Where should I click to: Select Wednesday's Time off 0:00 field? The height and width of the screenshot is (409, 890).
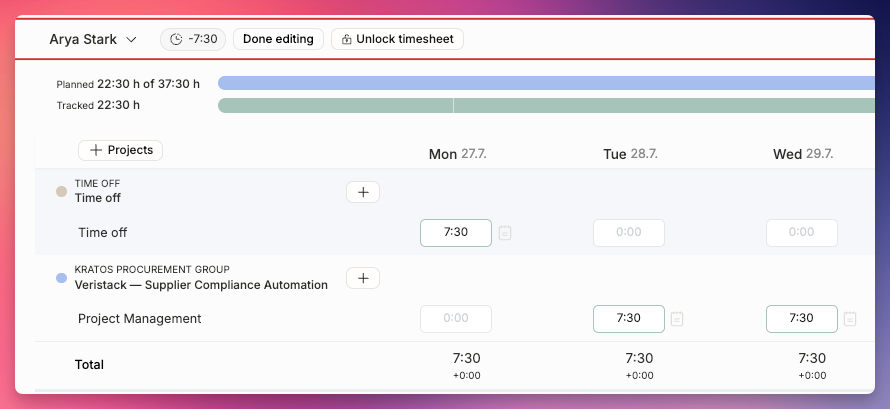[801, 233]
